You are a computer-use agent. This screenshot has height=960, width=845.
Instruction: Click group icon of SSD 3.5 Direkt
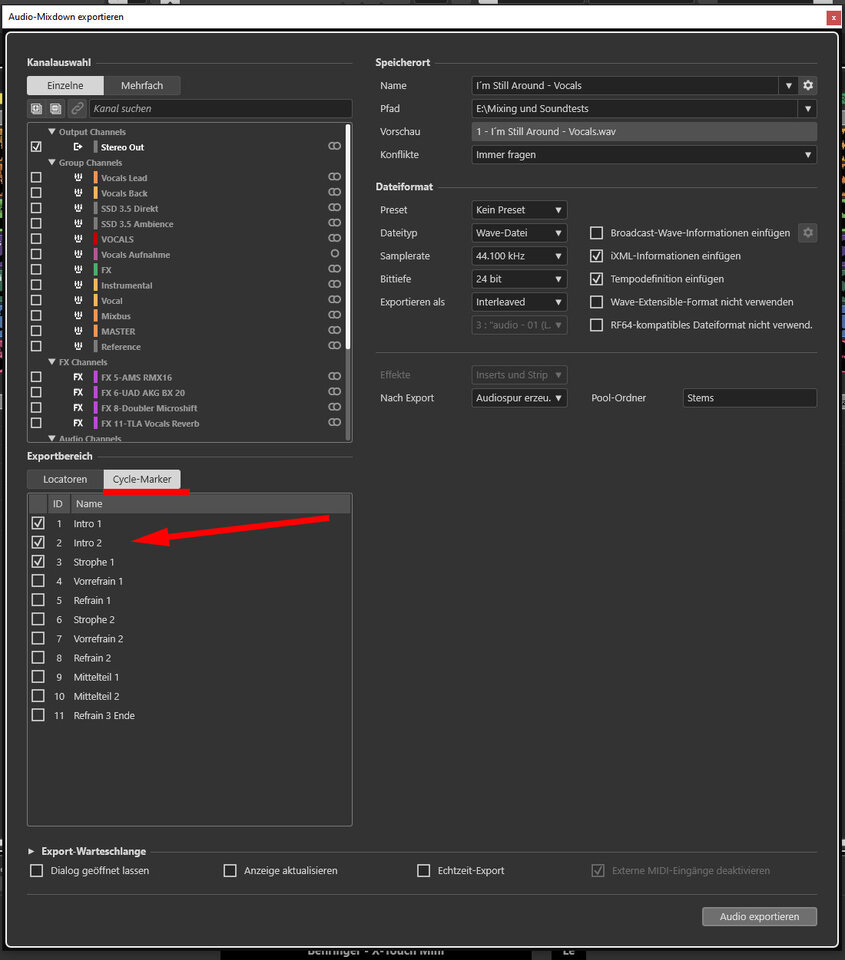78,208
